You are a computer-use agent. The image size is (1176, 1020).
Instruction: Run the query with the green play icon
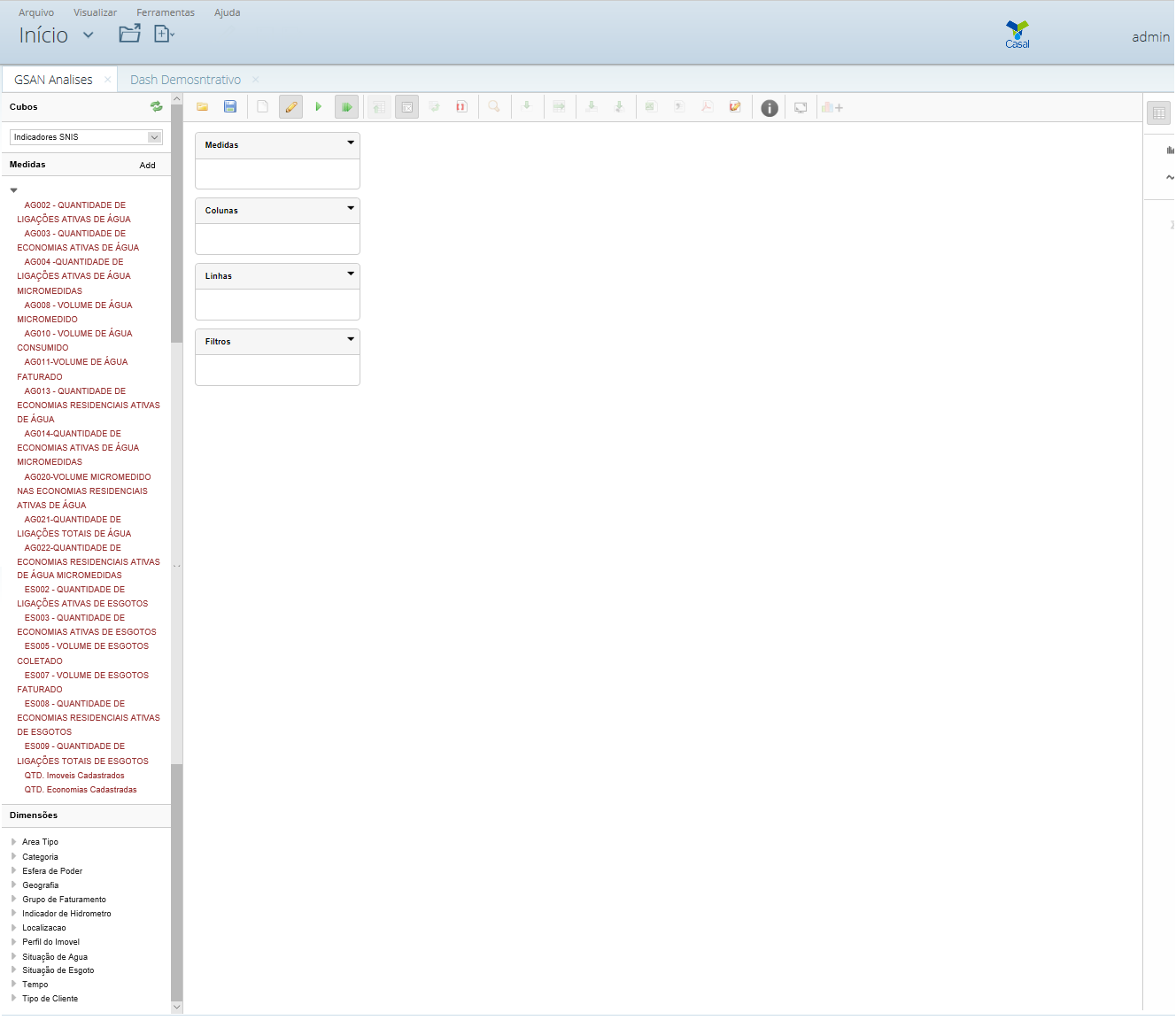[319, 107]
